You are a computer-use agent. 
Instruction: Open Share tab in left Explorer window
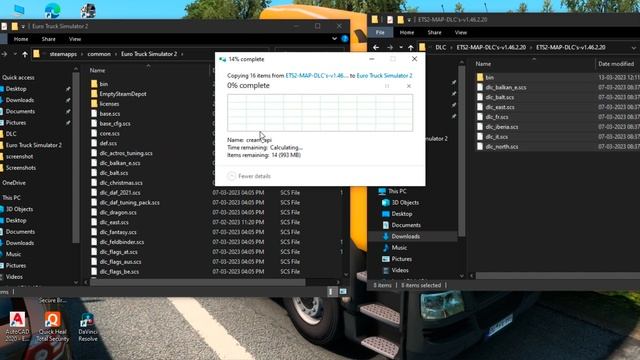48,39
